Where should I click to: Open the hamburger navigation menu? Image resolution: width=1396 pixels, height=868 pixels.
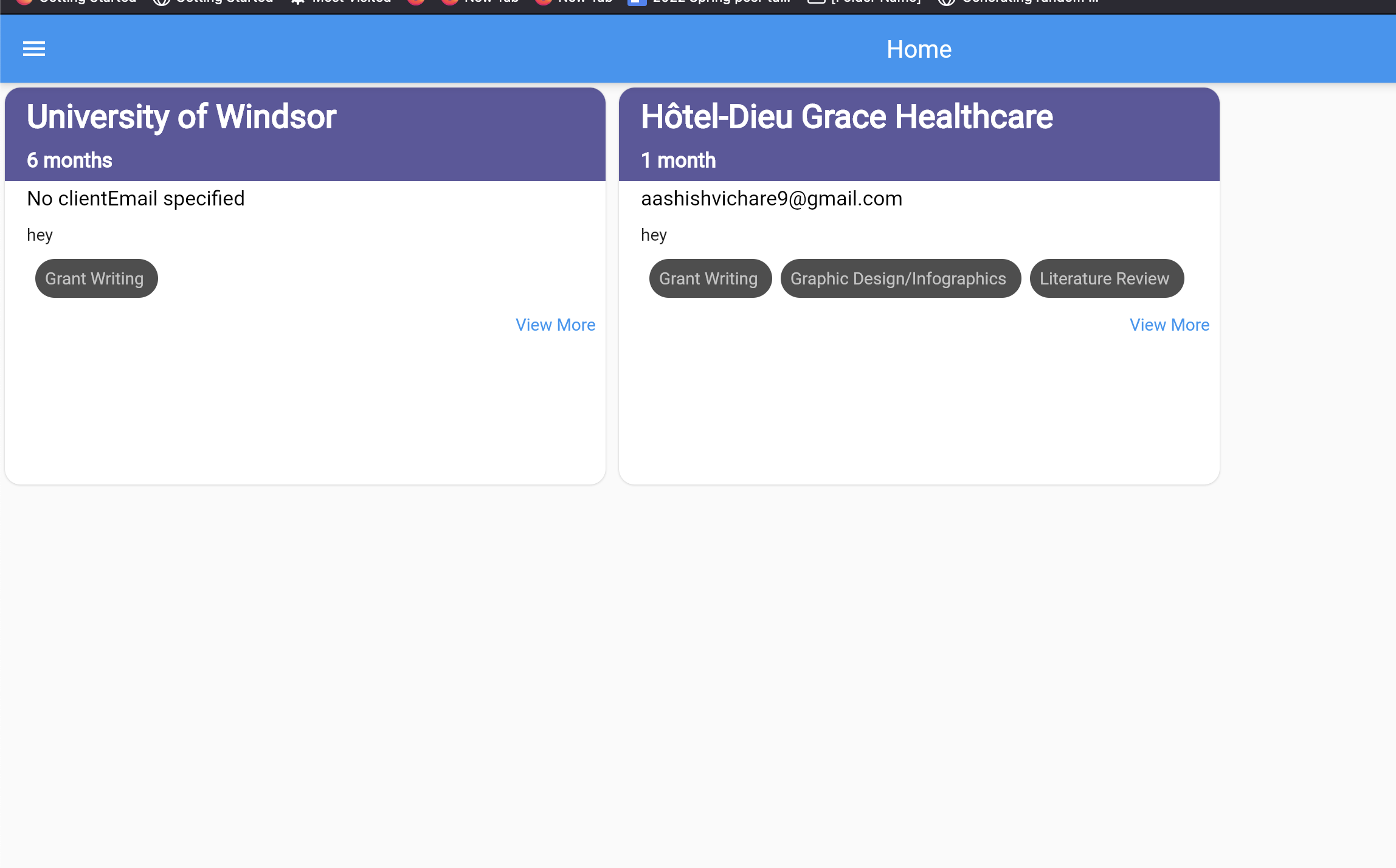[x=34, y=49]
